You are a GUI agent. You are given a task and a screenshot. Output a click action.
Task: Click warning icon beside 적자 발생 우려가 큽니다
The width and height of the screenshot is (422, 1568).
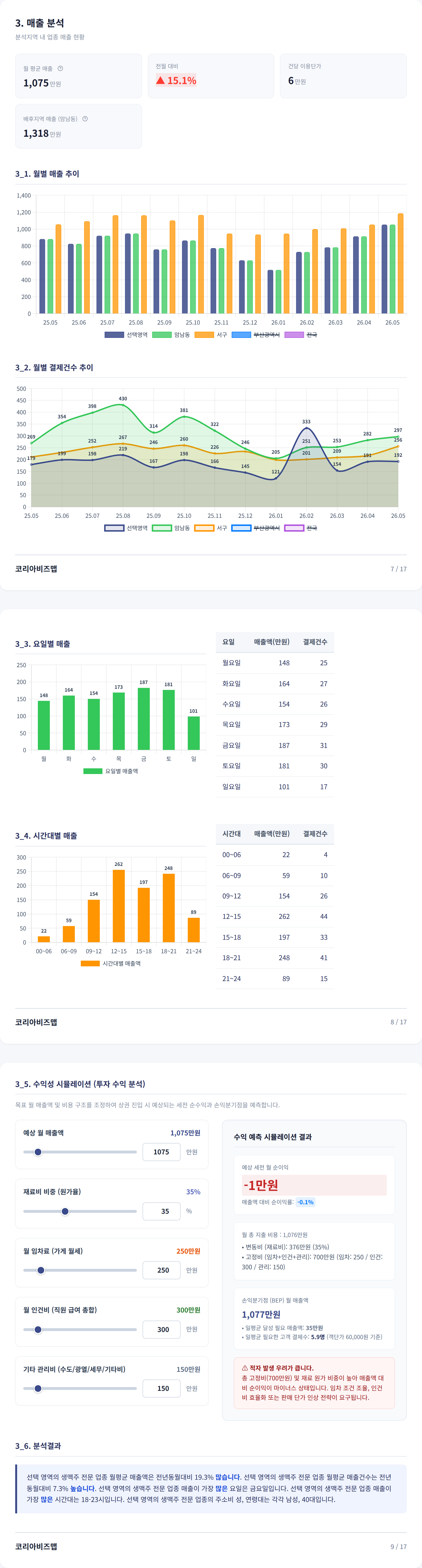[245, 1368]
